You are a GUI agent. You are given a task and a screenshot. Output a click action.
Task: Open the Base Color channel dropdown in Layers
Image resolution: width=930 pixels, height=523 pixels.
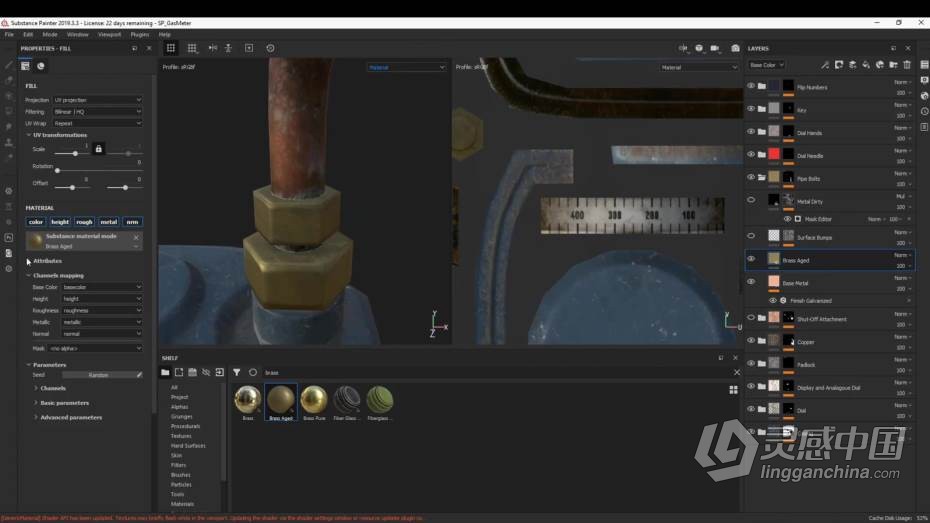click(766, 65)
